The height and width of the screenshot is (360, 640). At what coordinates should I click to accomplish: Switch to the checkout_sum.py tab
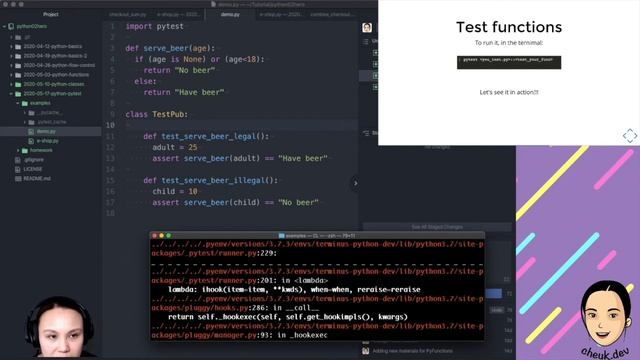pyautogui.click(x=127, y=14)
